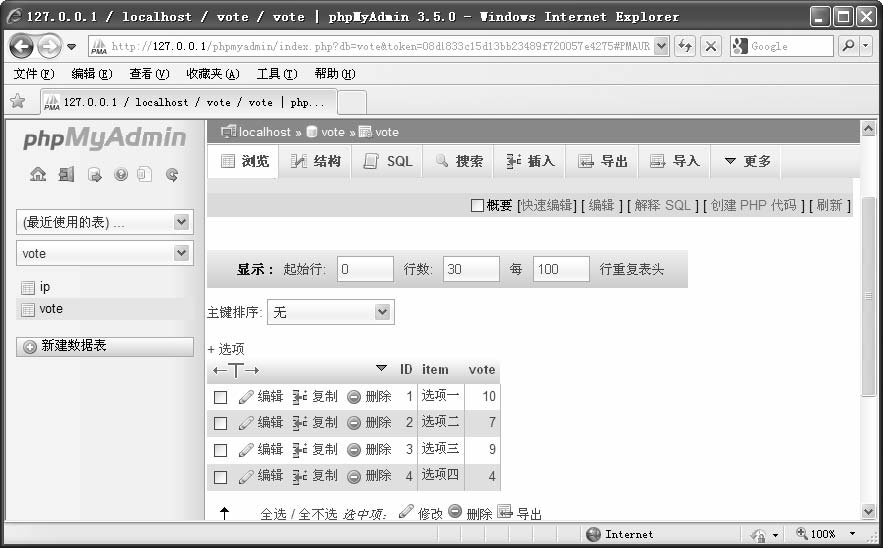Switch to the SQL tab
This screenshot has width=883, height=548.
387,162
